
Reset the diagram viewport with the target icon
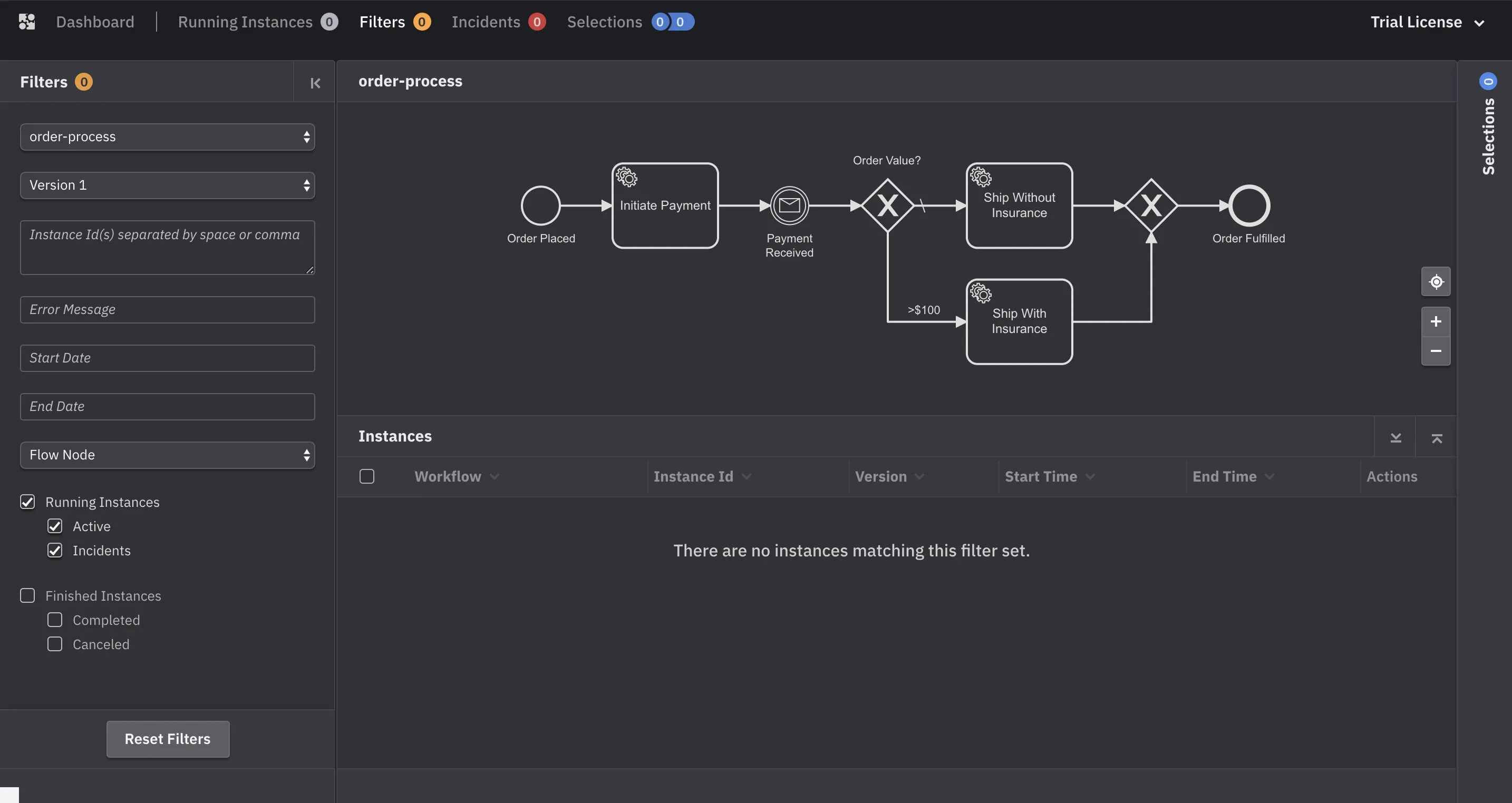point(1436,281)
